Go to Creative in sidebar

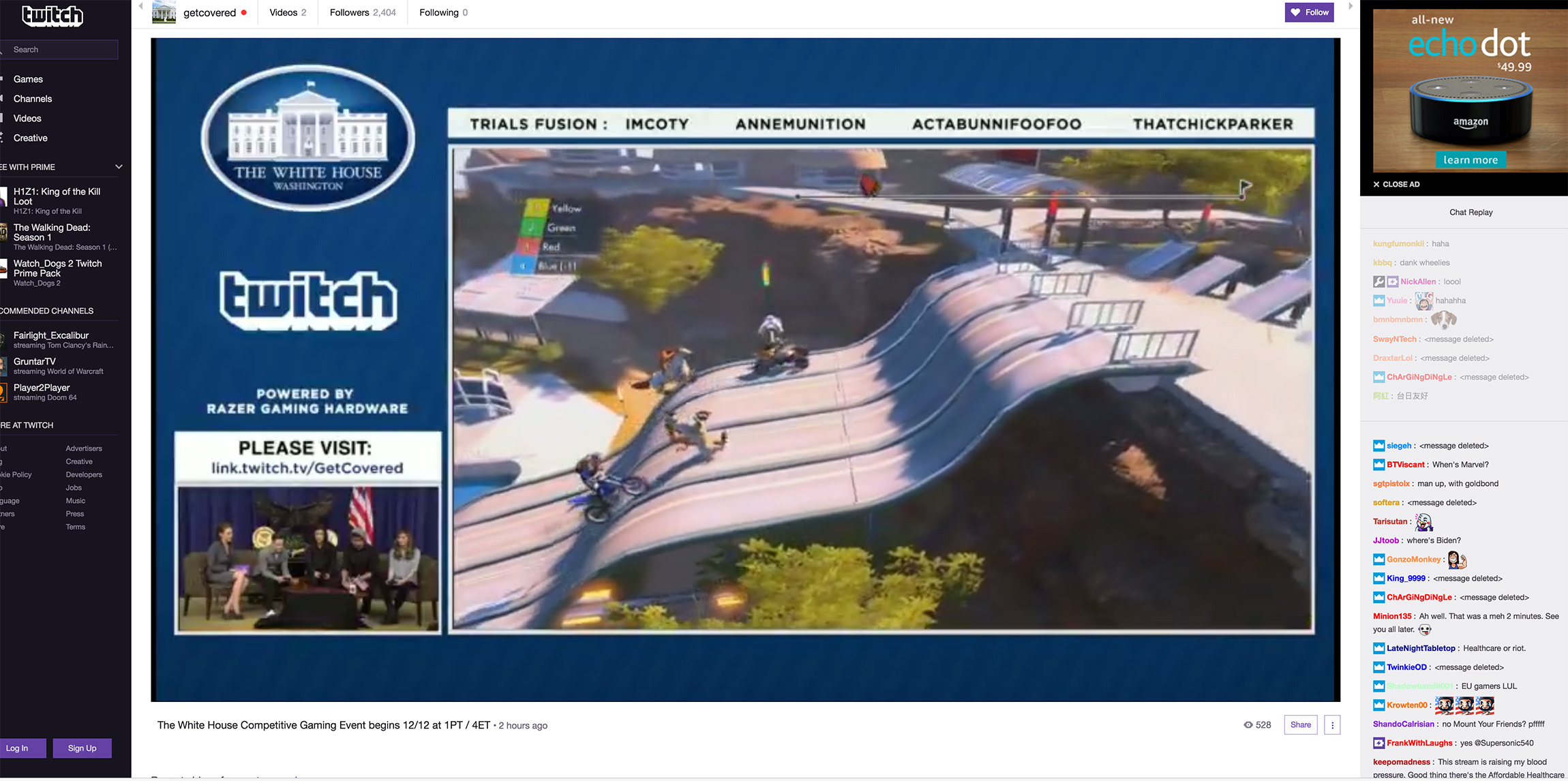[x=31, y=138]
